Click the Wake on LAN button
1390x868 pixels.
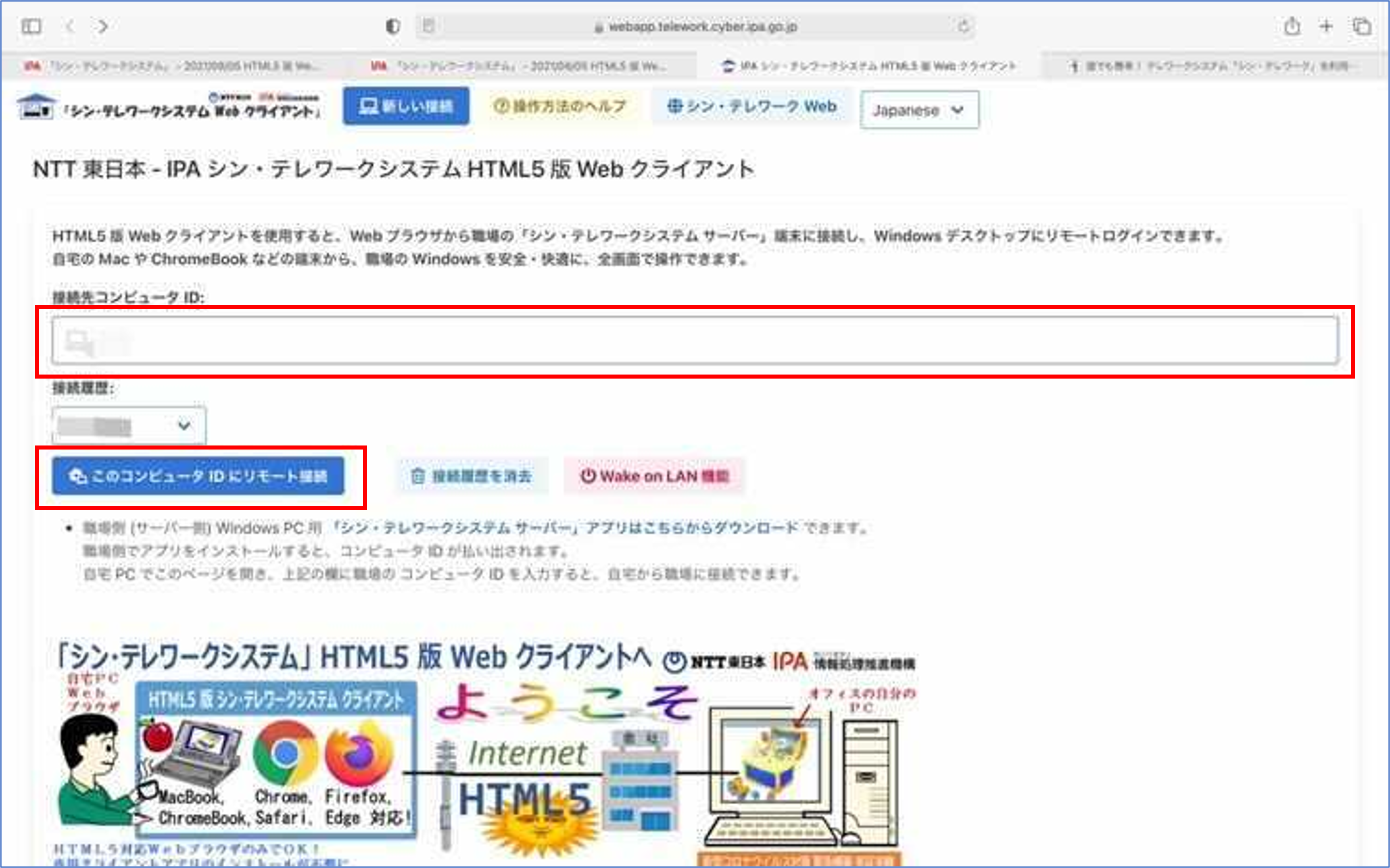pyautogui.click(x=654, y=476)
